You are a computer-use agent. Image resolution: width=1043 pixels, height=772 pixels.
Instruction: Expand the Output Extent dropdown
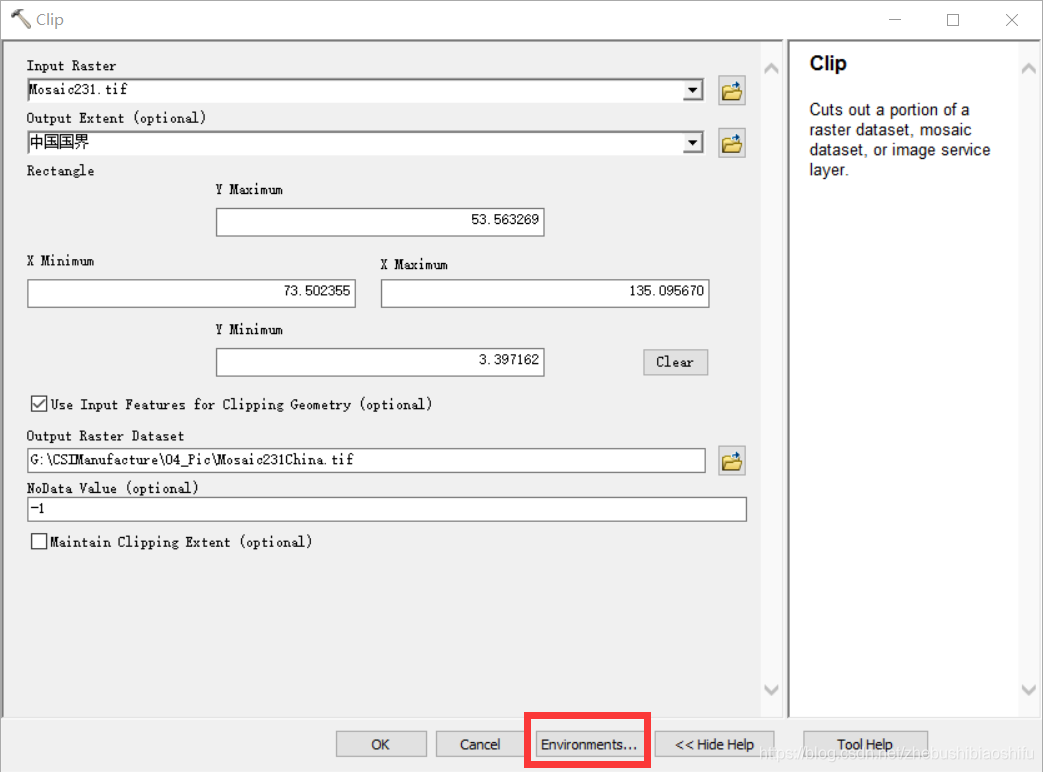click(x=692, y=143)
